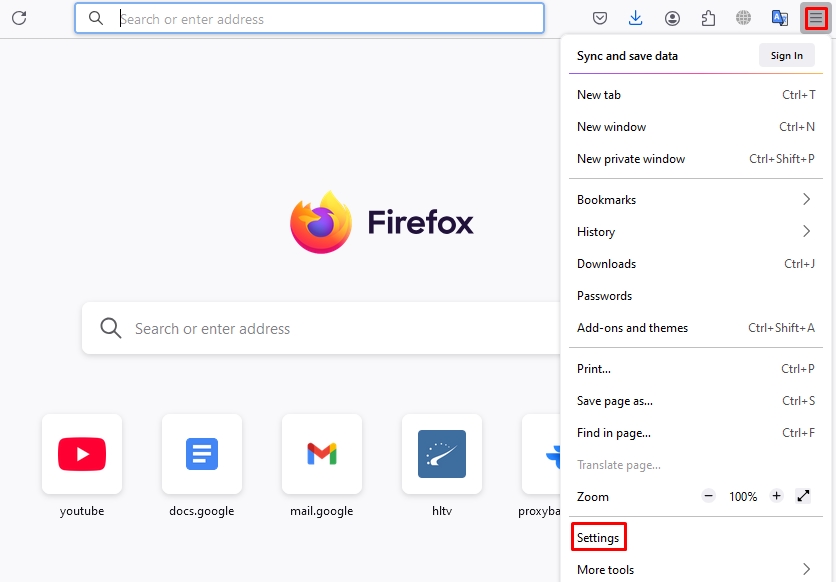Screen dimensions: 836x582
Task: Click the translate extension icon
Action: pyautogui.click(x=779, y=18)
